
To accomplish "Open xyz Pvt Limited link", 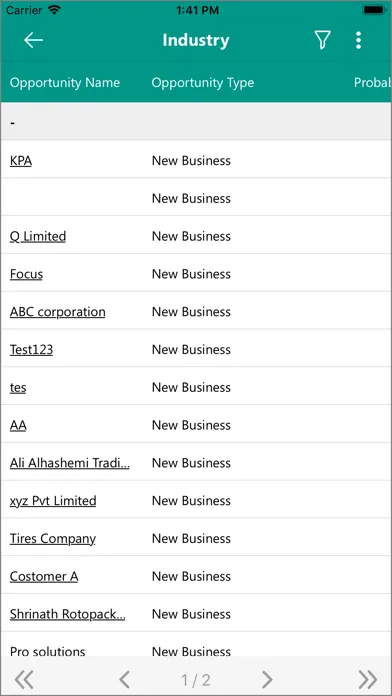I will click(53, 501).
